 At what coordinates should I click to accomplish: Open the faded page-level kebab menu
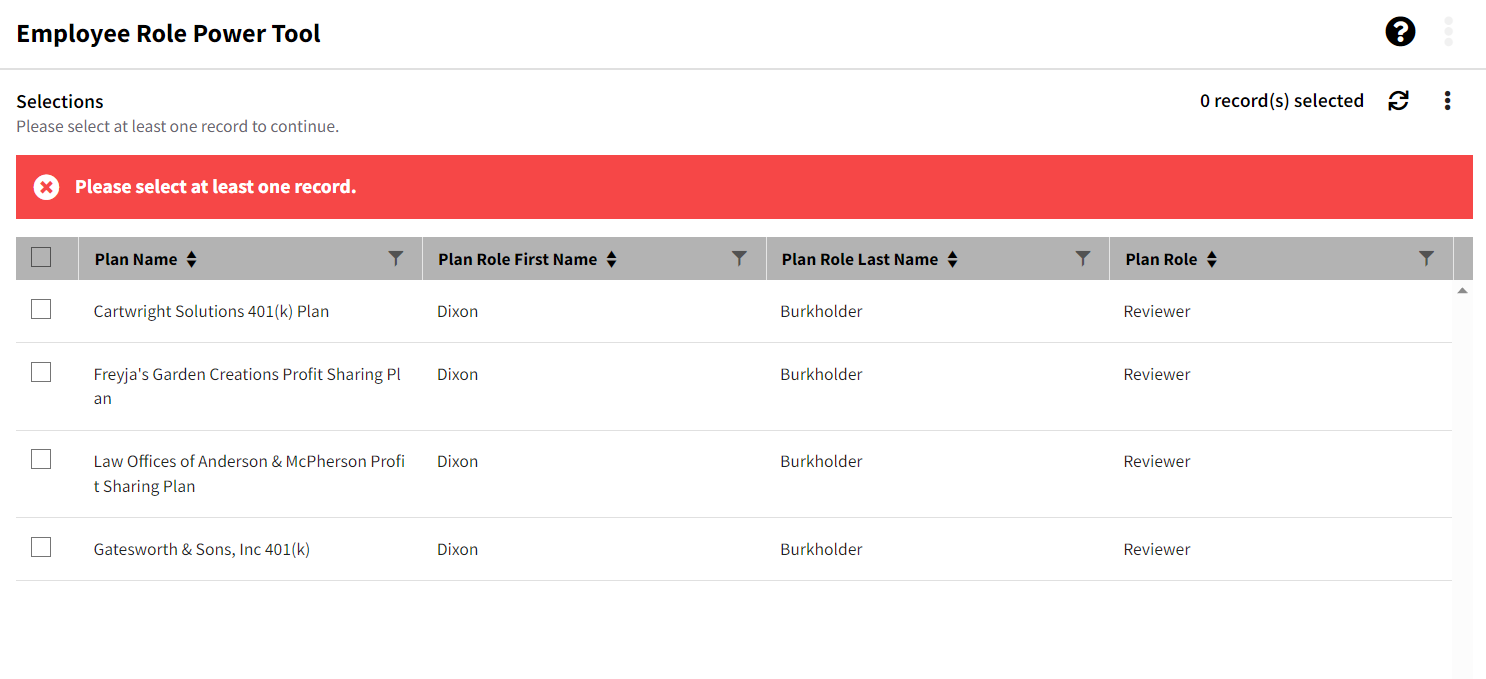coord(1448,32)
